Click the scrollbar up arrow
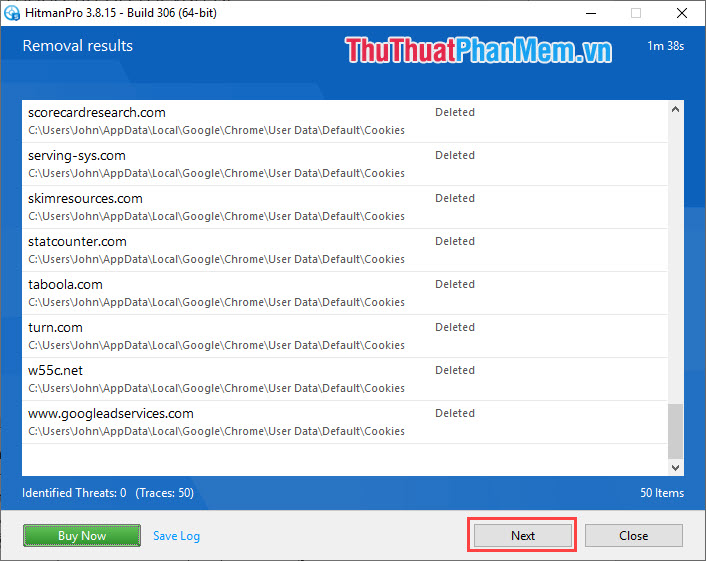The image size is (706, 561). click(x=675, y=109)
